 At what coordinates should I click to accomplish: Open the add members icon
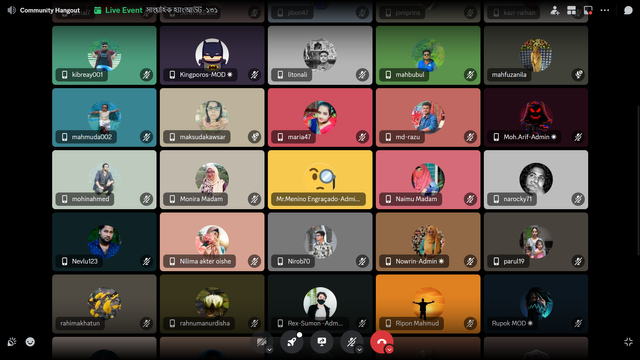[554, 11]
